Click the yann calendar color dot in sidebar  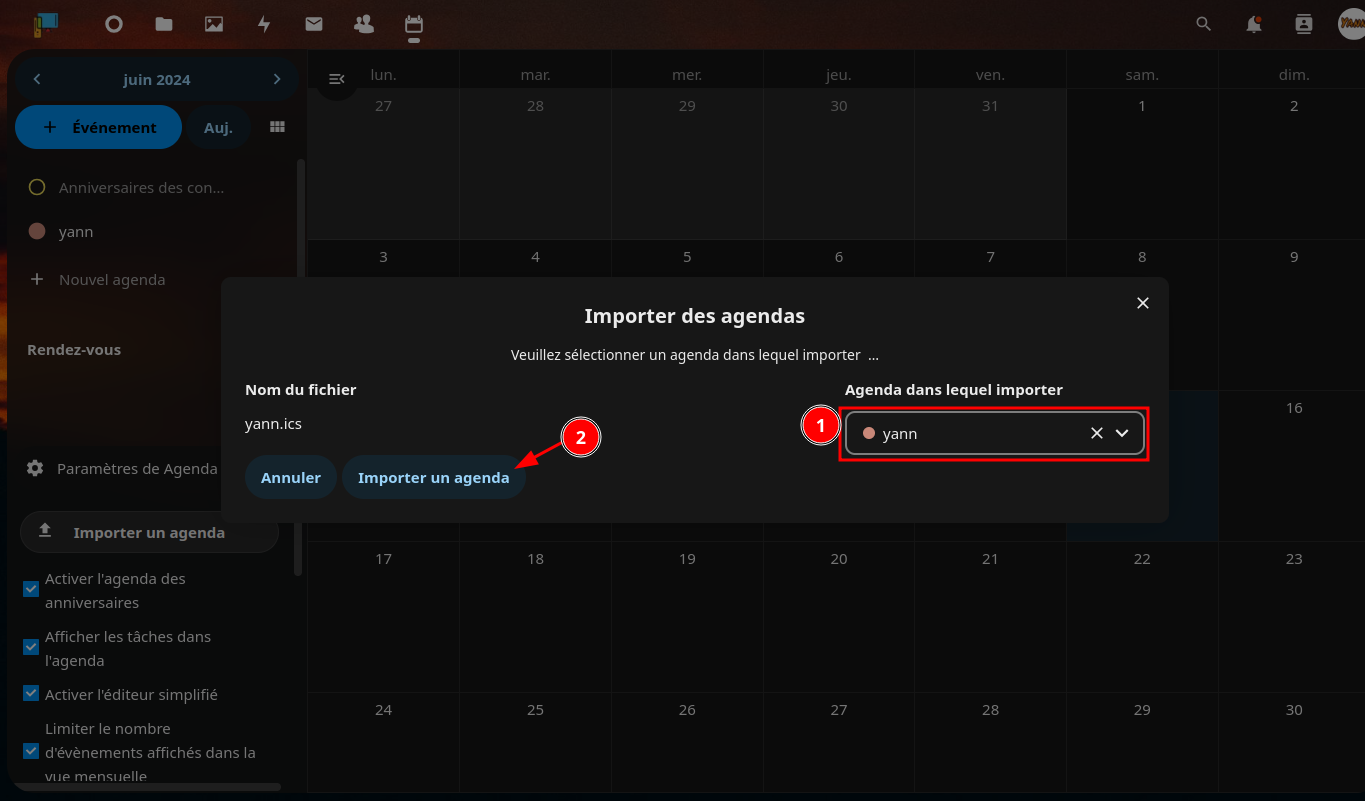coord(37,231)
